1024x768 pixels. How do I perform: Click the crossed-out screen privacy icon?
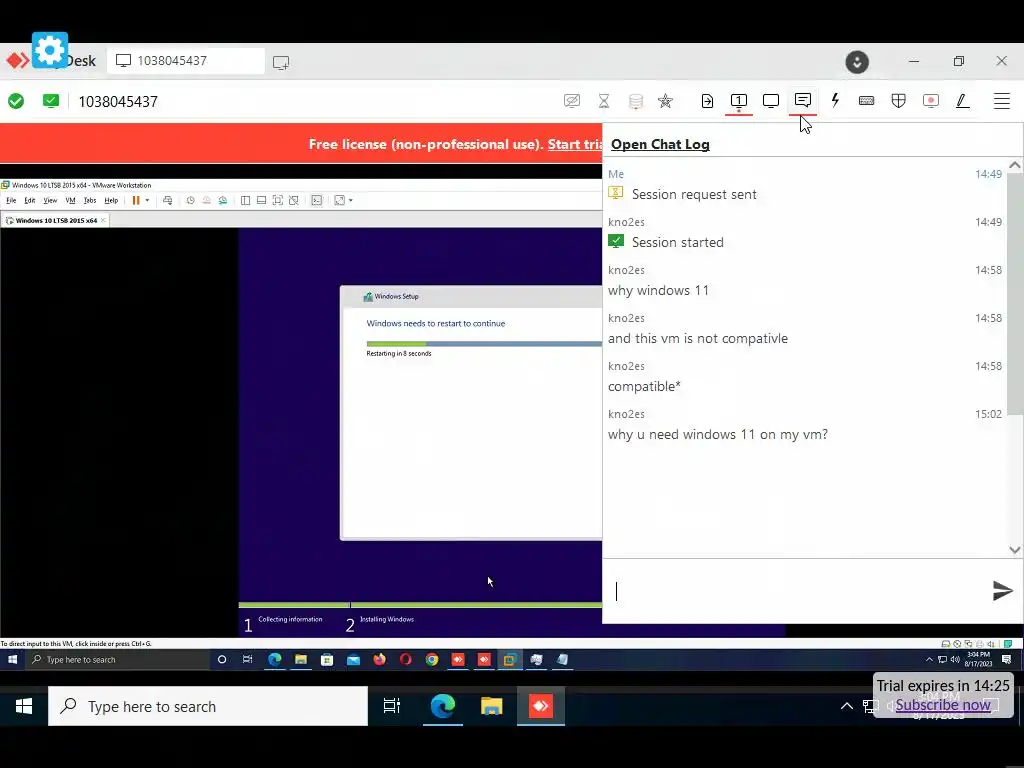coord(571,101)
